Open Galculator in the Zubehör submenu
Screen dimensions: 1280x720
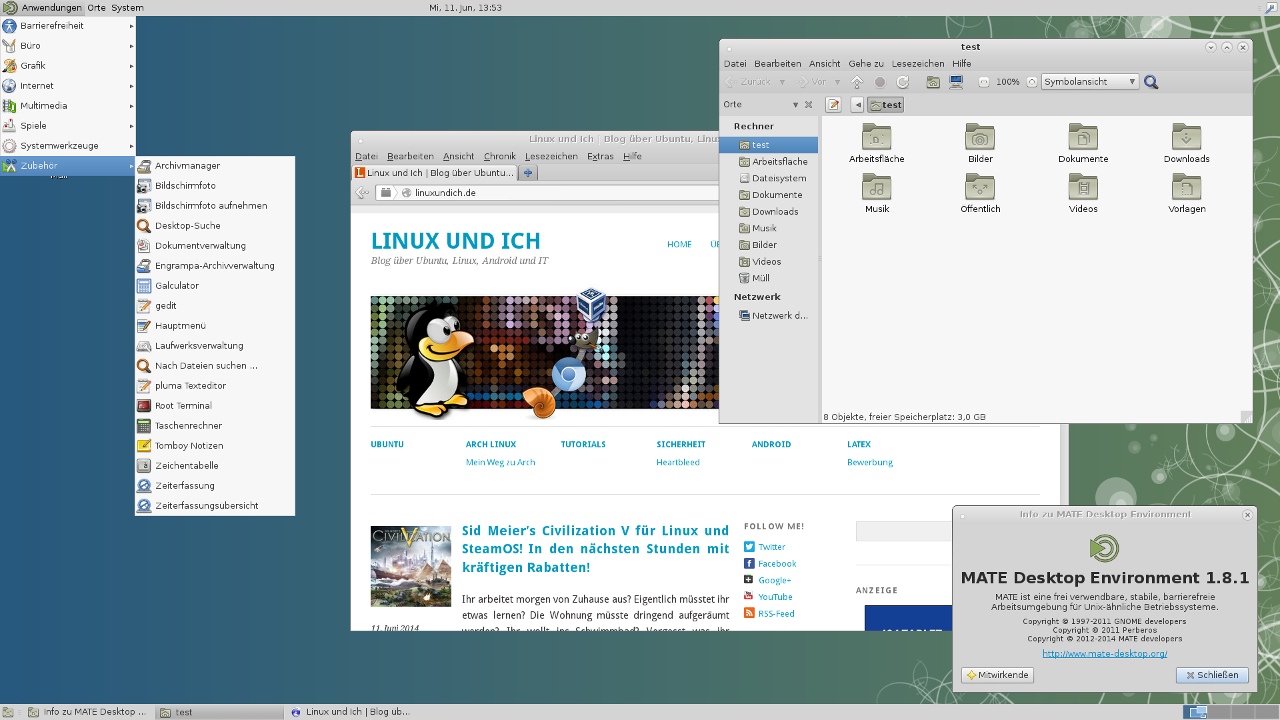[215, 285]
